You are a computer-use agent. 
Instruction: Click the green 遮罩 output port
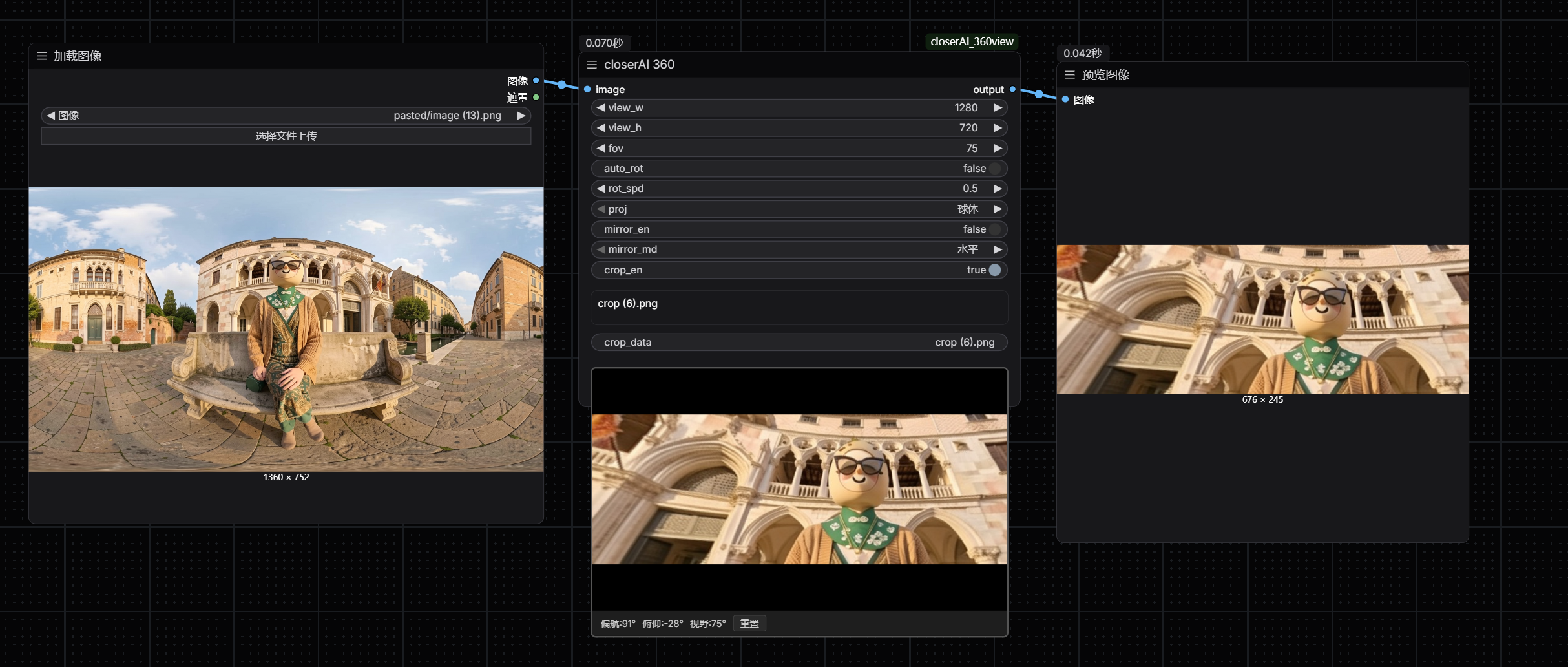pyautogui.click(x=536, y=98)
